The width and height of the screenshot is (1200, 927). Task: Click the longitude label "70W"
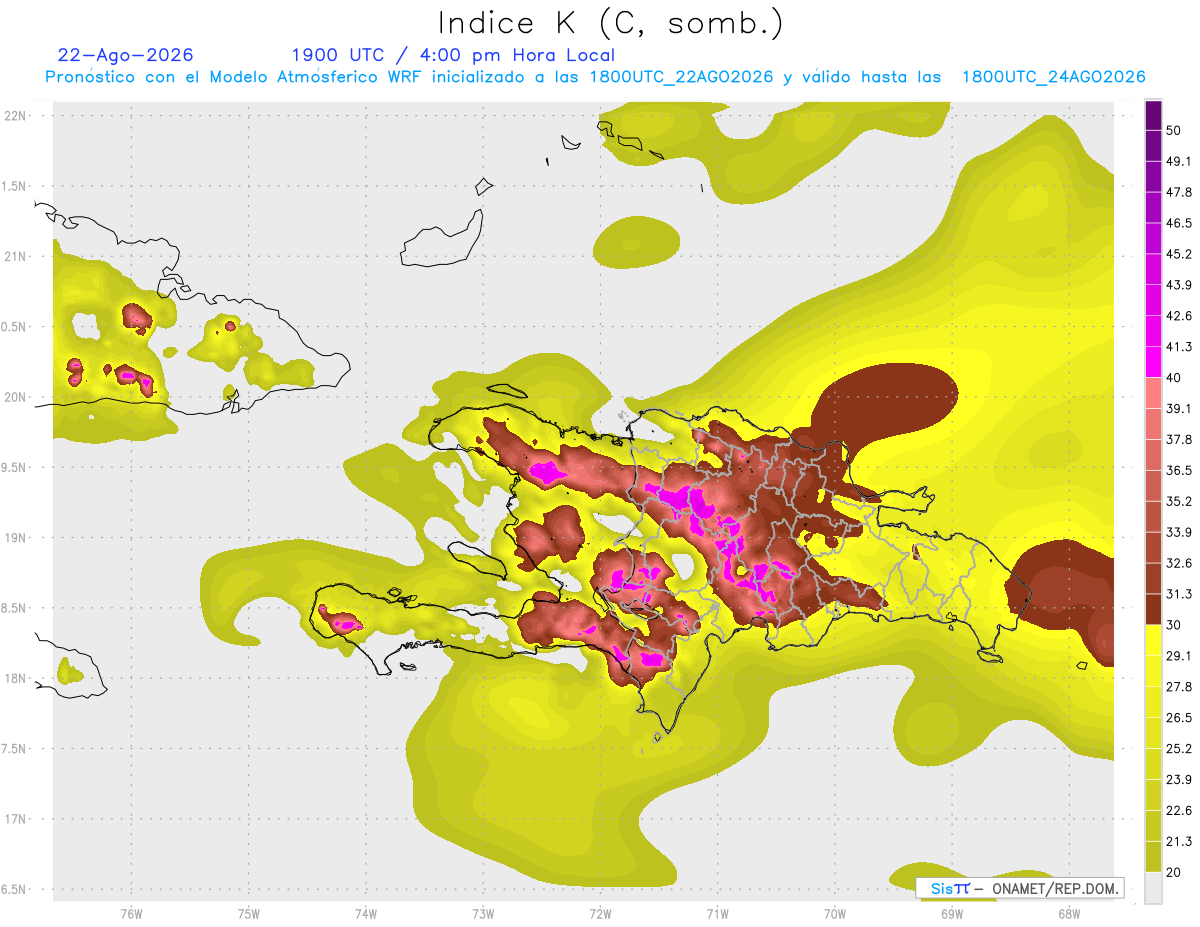[x=834, y=914]
